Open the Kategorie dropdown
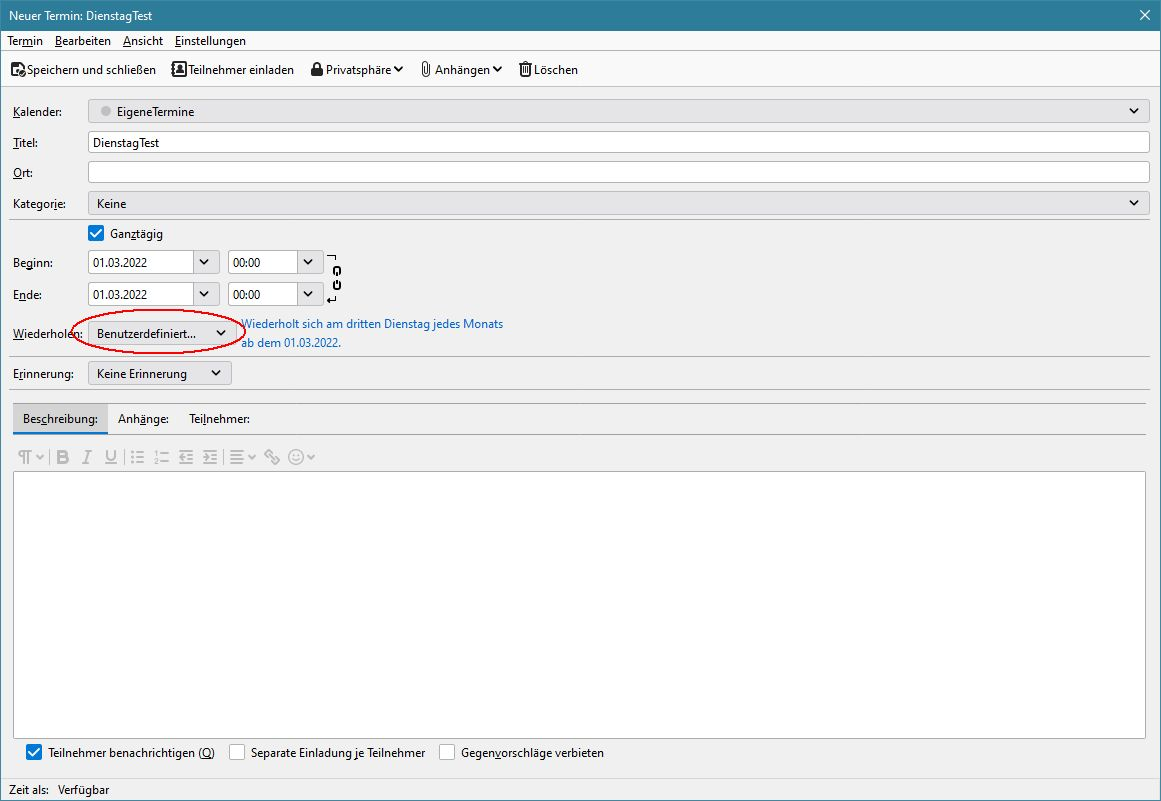1161x801 pixels. coord(618,203)
